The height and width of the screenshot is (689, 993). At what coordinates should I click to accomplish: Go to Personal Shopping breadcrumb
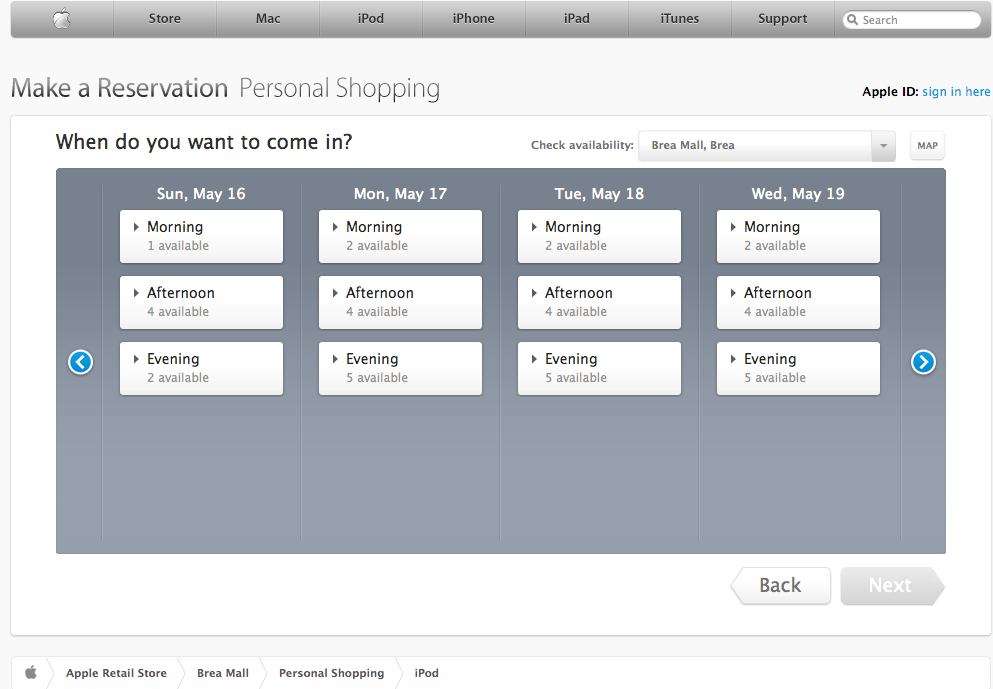coord(331,673)
